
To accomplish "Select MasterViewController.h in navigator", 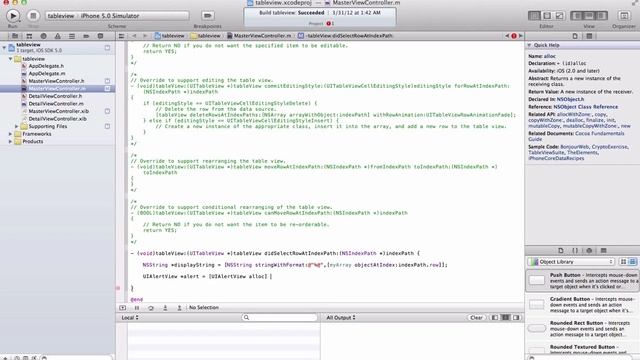I will 57,81.
